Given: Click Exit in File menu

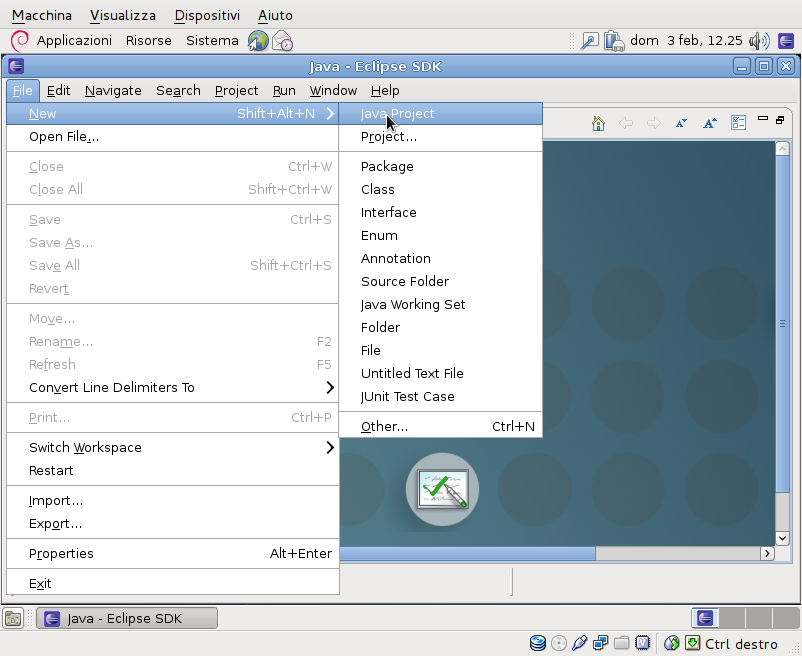Looking at the screenshot, I should 173,583.
